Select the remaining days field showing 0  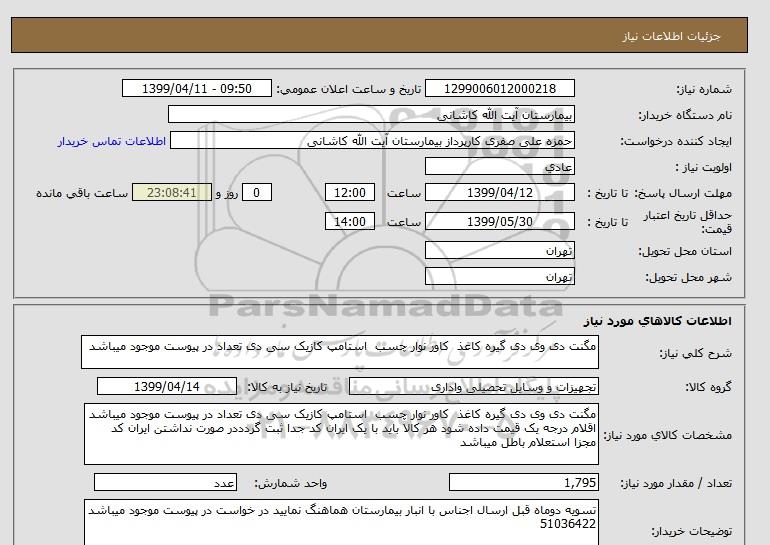tap(256, 192)
